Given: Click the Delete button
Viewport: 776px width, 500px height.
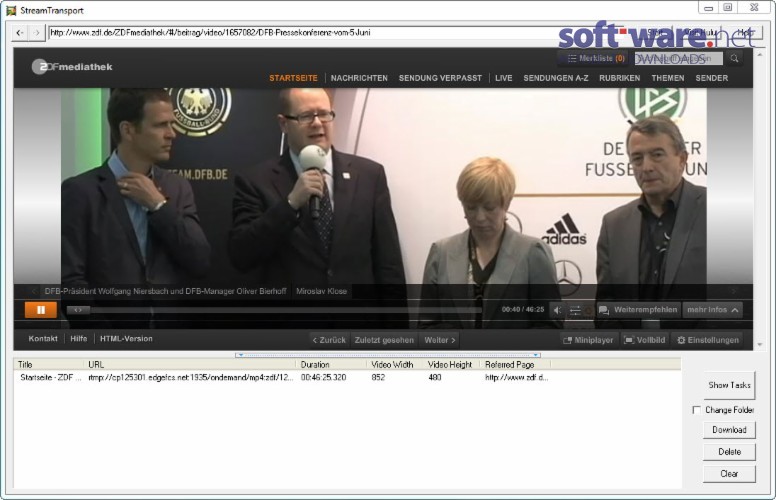Looking at the screenshot, I should [x=729, y=451].
